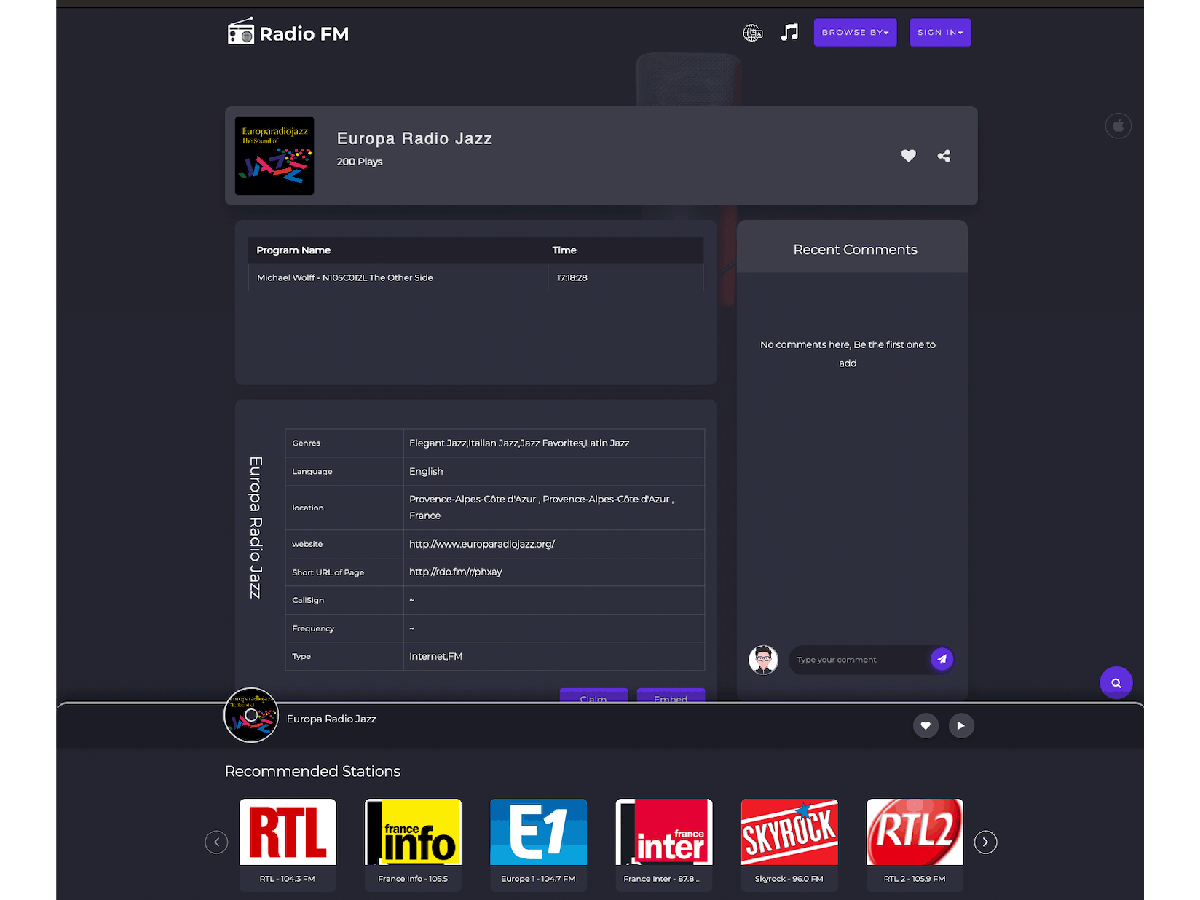
Task: Open the purple search button
Action: pos(1116,683)
